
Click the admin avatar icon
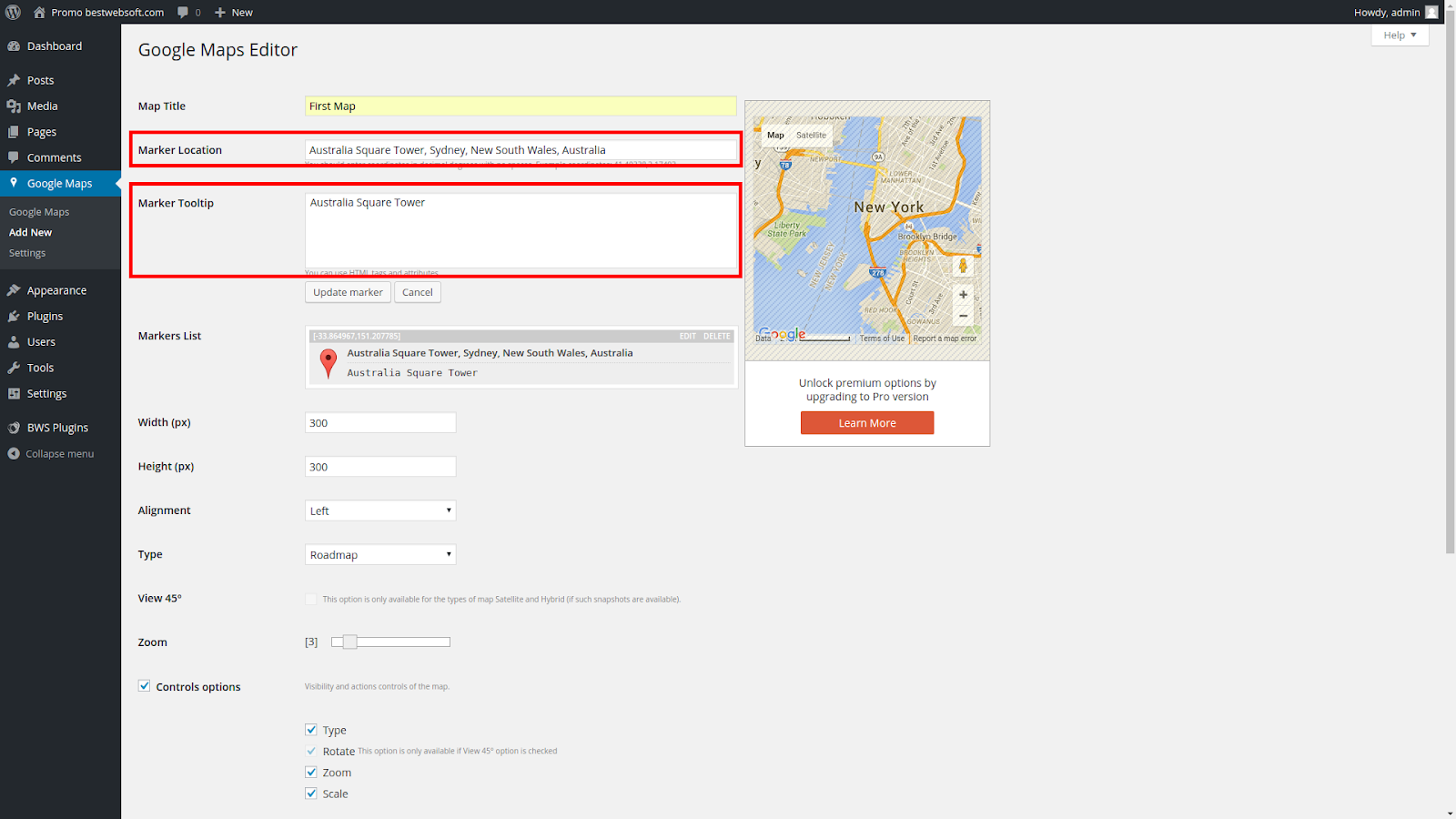1431,12
